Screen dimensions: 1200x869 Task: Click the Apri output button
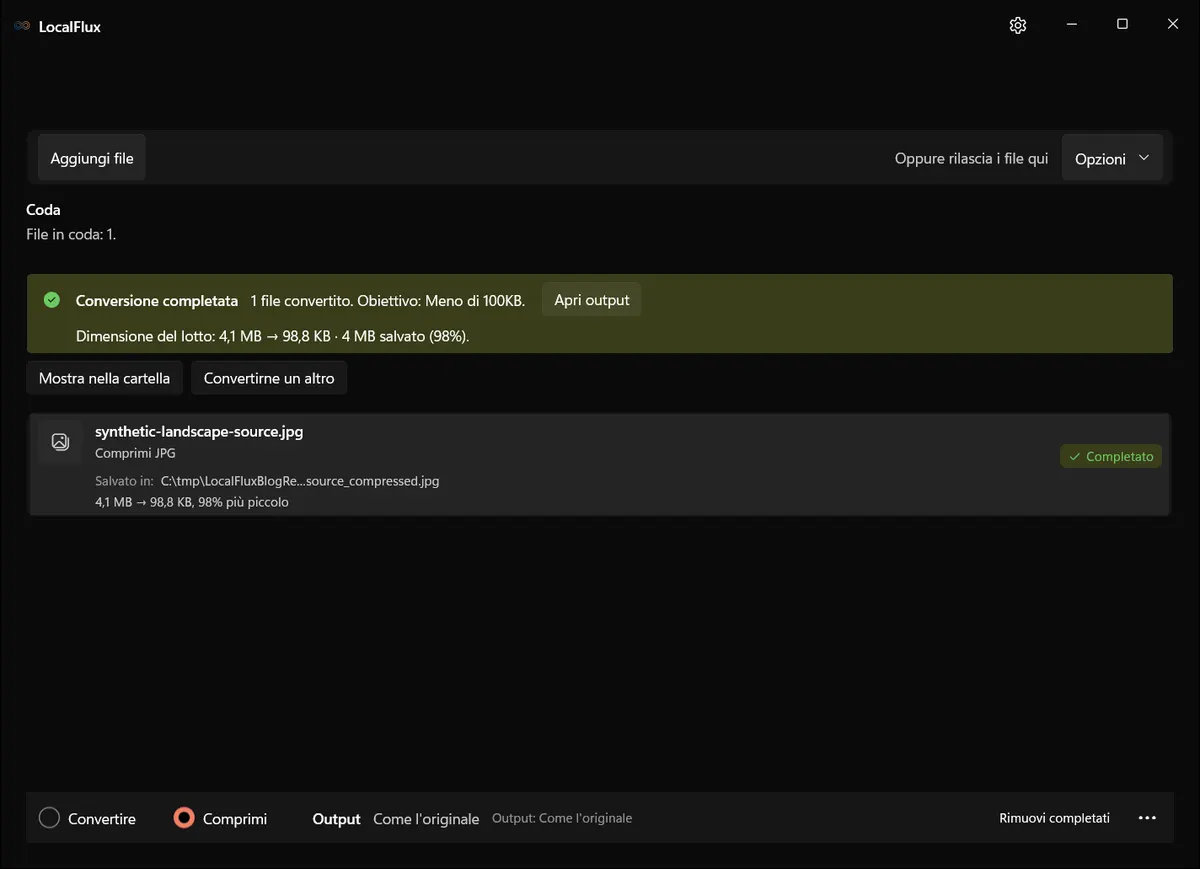pyautogui.click(x=592, y=300)
